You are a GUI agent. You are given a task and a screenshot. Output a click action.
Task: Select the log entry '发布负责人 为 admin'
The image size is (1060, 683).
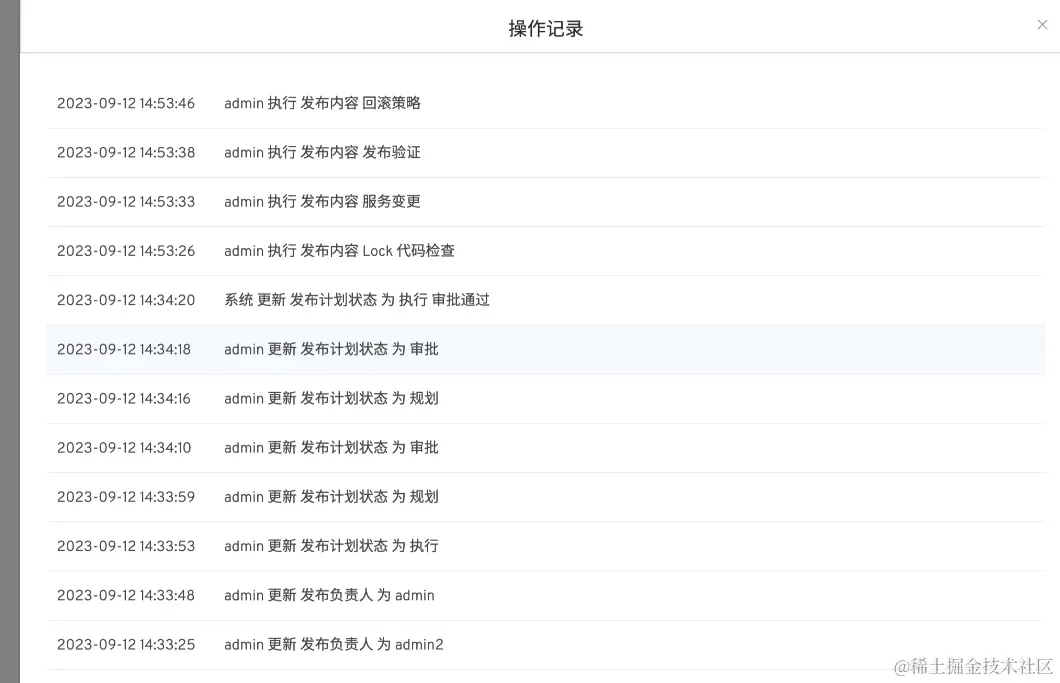(x=329, y=596)
